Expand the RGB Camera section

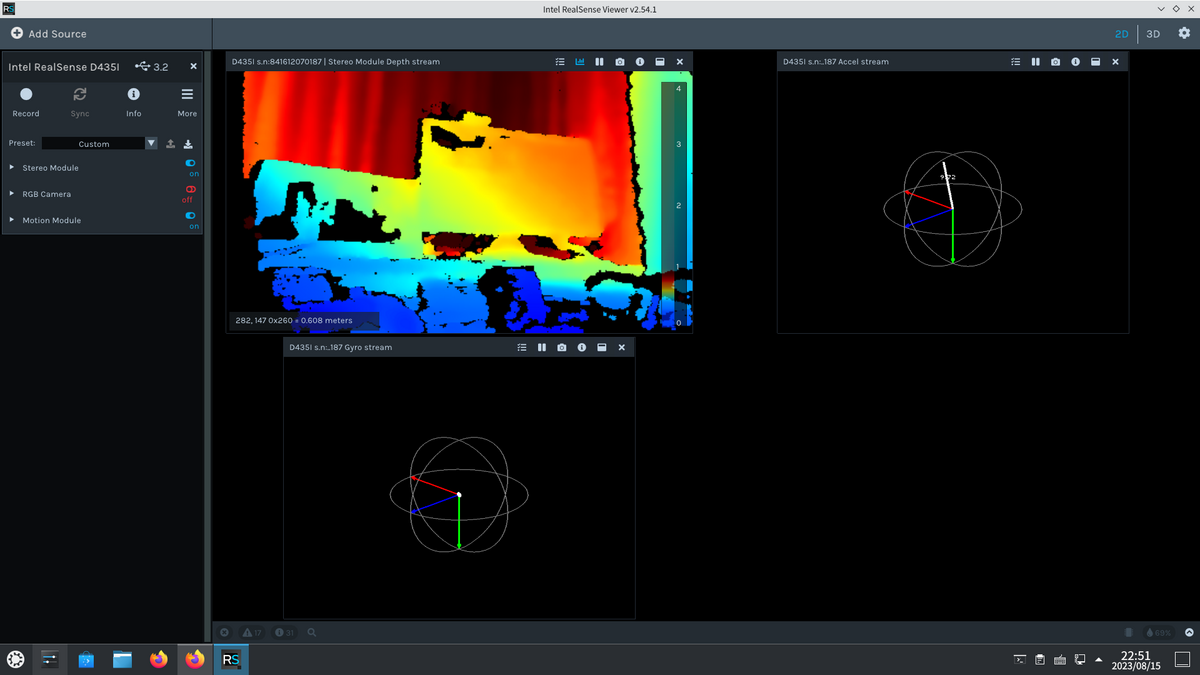click(12, 194)
